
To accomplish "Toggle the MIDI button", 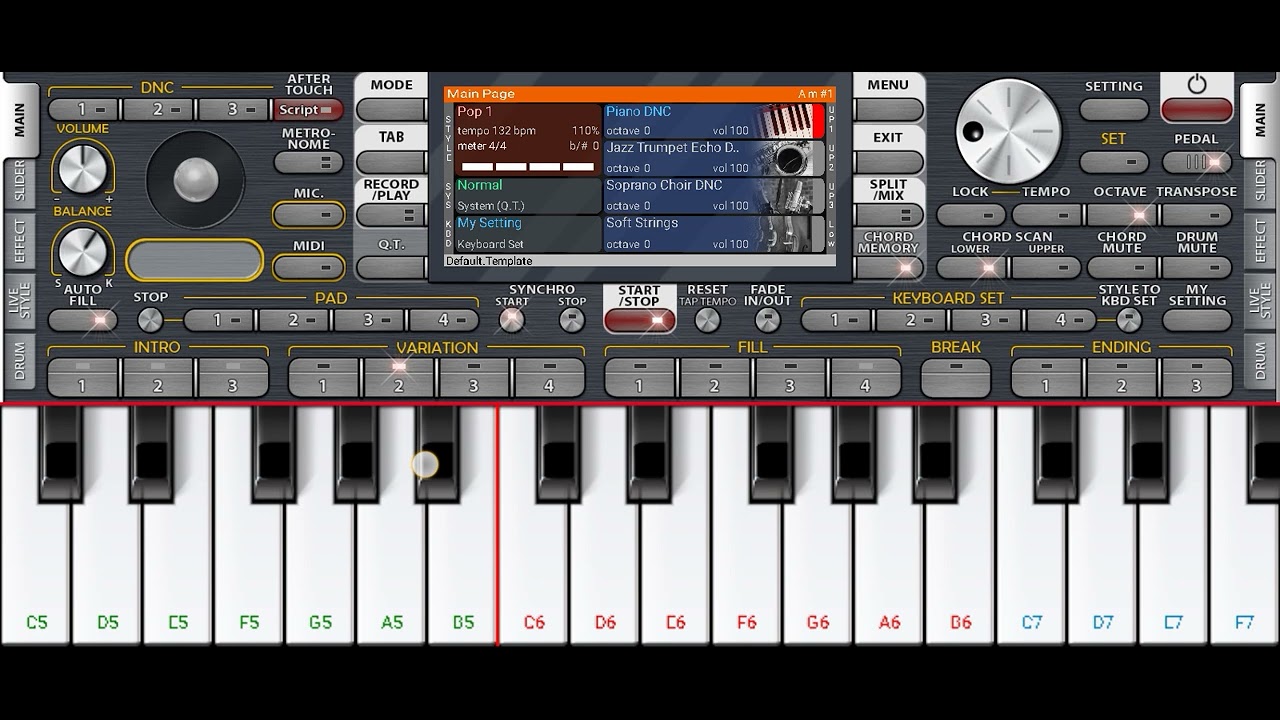I will coord(309,267).
